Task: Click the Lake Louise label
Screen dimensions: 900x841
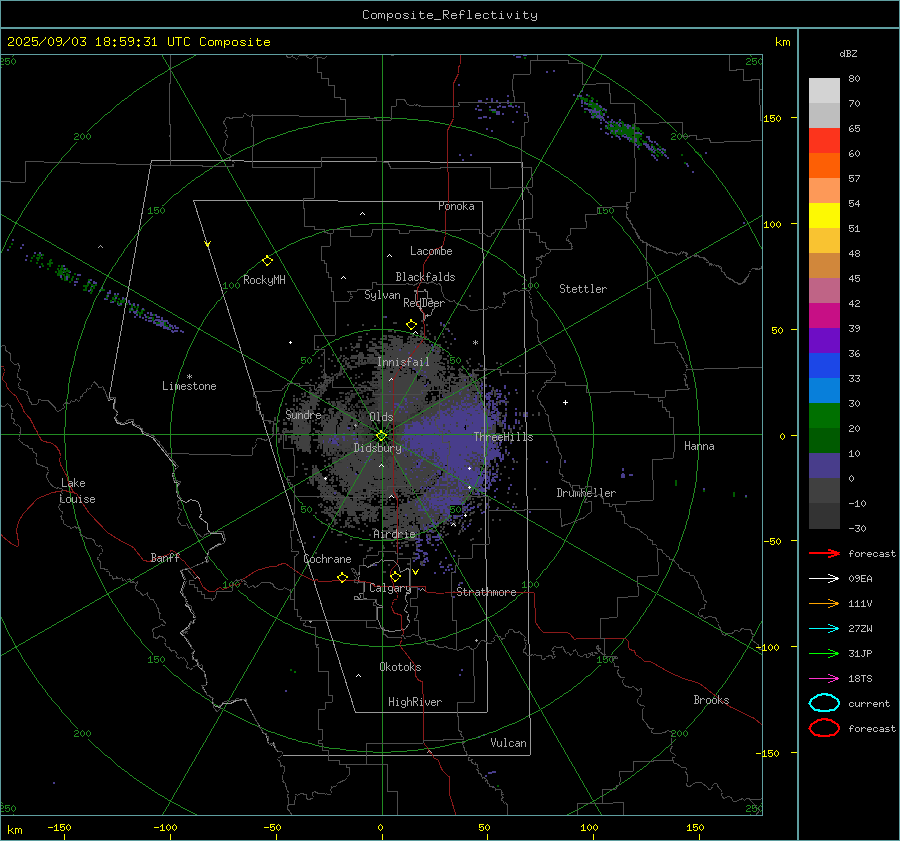Action: tap(77, 491)
